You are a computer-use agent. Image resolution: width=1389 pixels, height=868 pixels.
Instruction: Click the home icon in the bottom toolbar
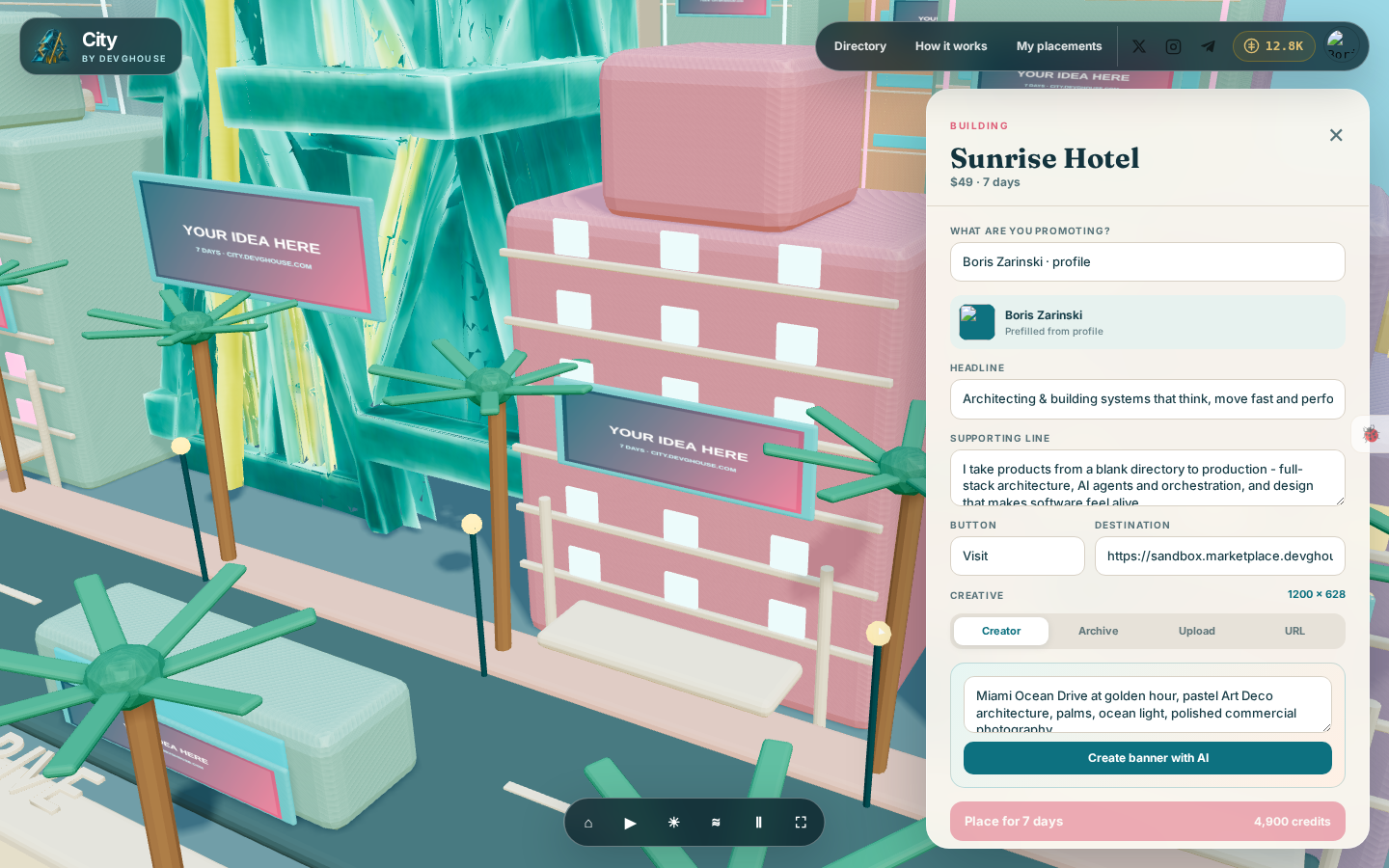[x=588, y=823]
